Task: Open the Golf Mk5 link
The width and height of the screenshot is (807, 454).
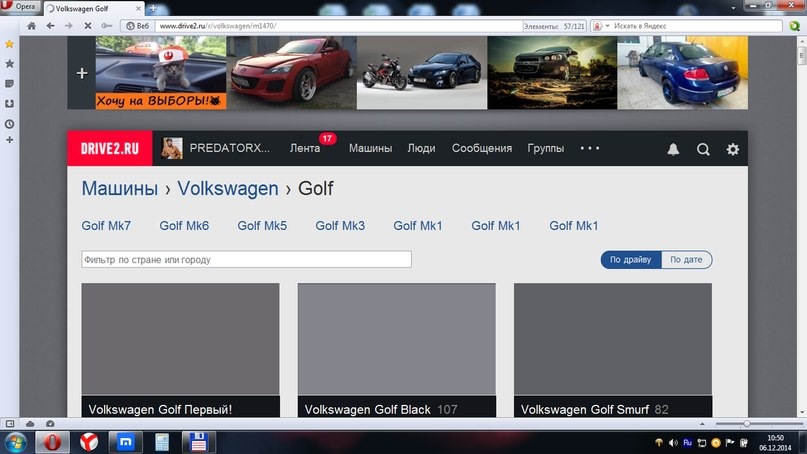Action: coord(262,225)
